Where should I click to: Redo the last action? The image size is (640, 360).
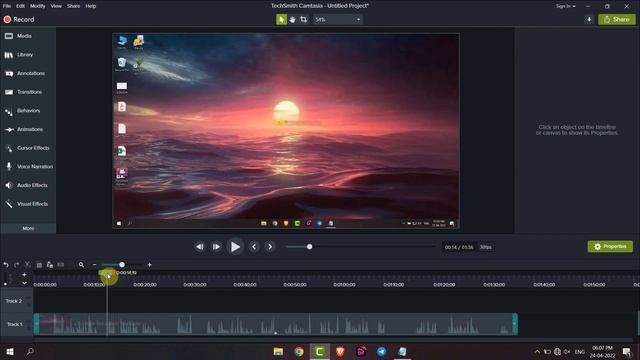pyautogui.click(x=16, y=265)
